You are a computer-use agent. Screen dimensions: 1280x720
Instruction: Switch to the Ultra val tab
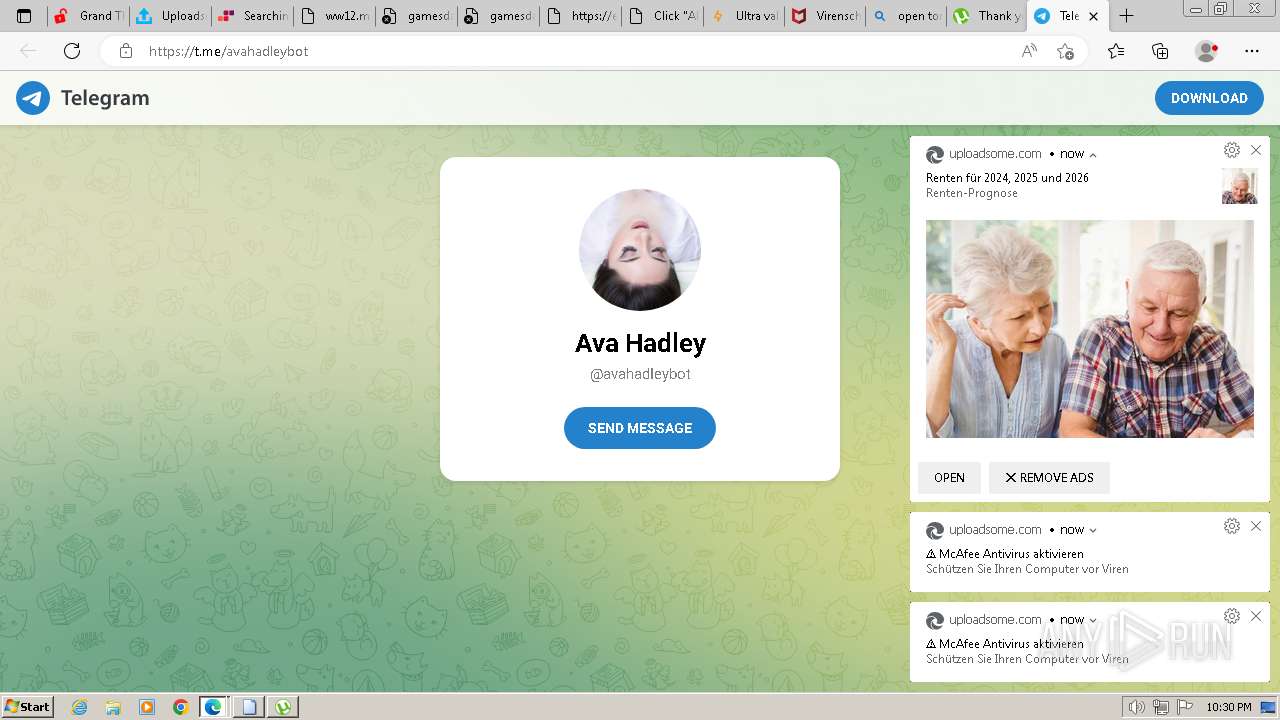(x=745, y=16)
